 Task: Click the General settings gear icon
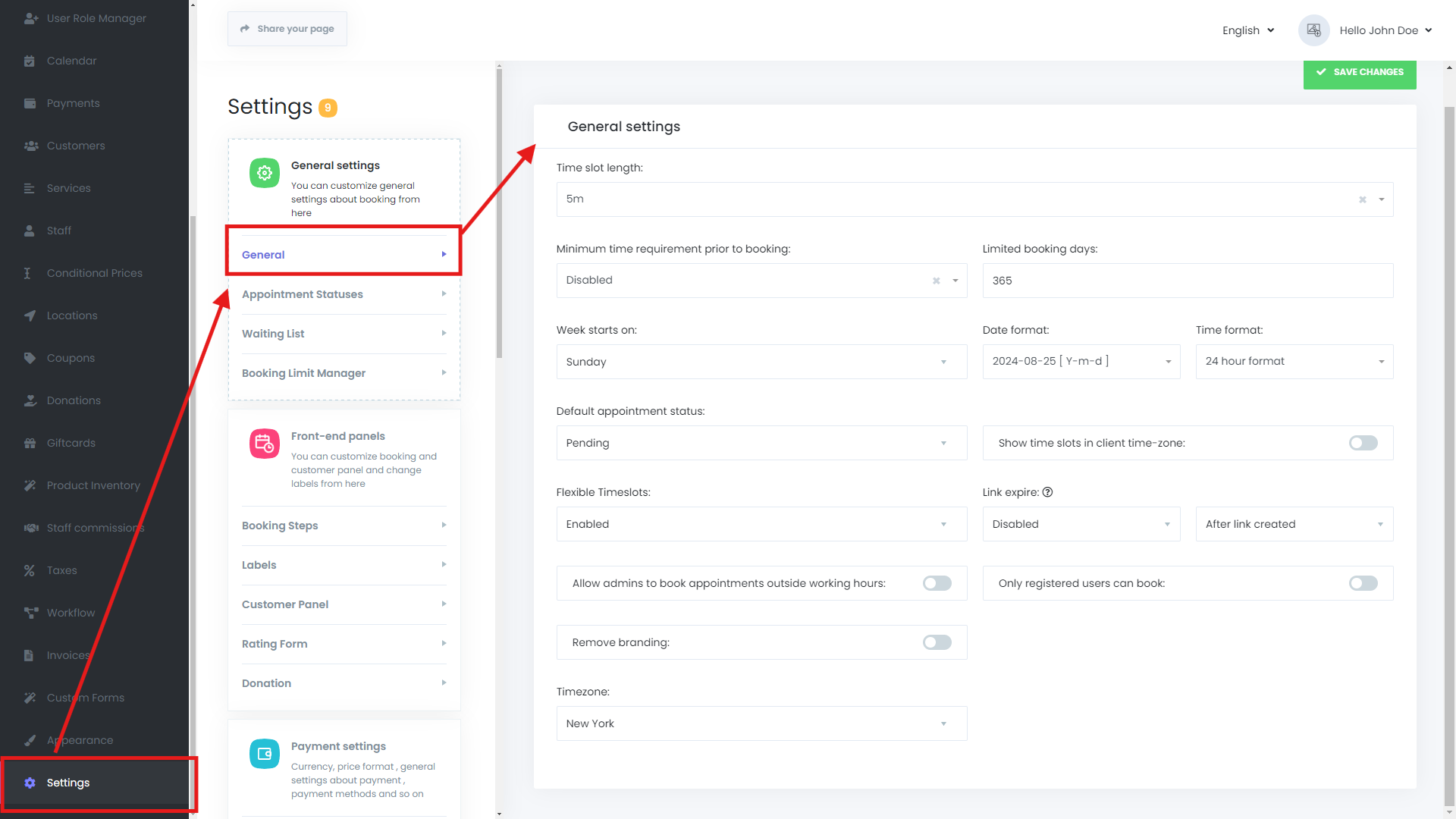(x=264, y=172)
